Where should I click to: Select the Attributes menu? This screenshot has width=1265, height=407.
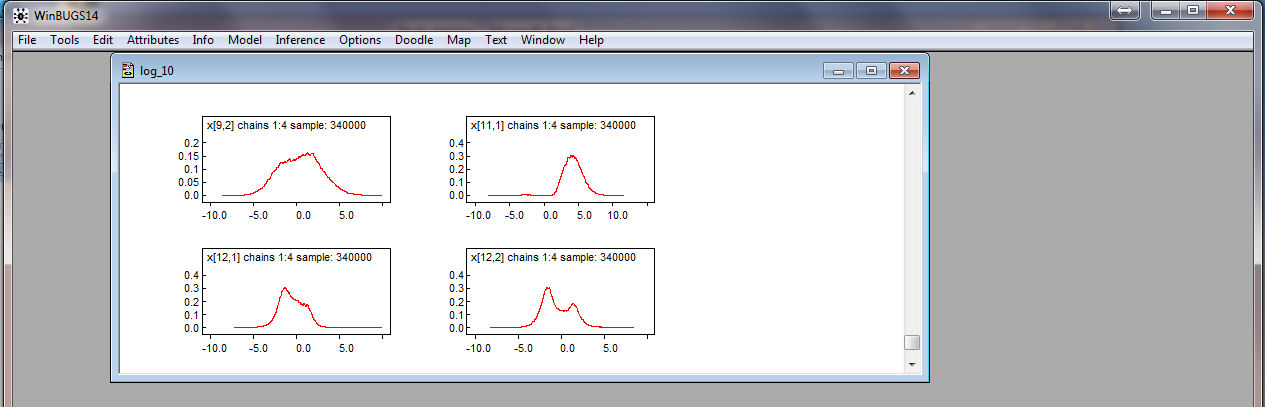[x=153, y=40]
